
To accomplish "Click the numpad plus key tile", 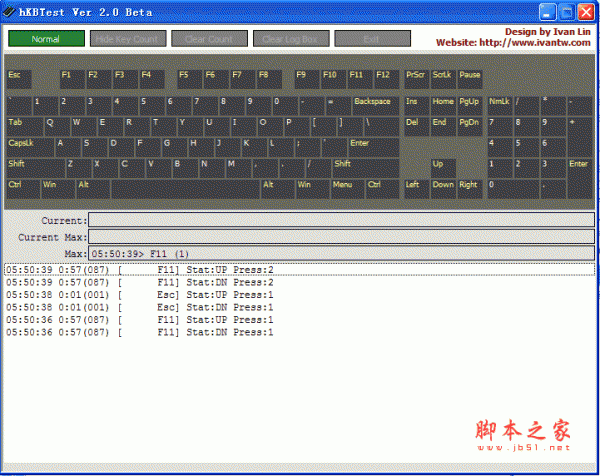I will [580, 137].
